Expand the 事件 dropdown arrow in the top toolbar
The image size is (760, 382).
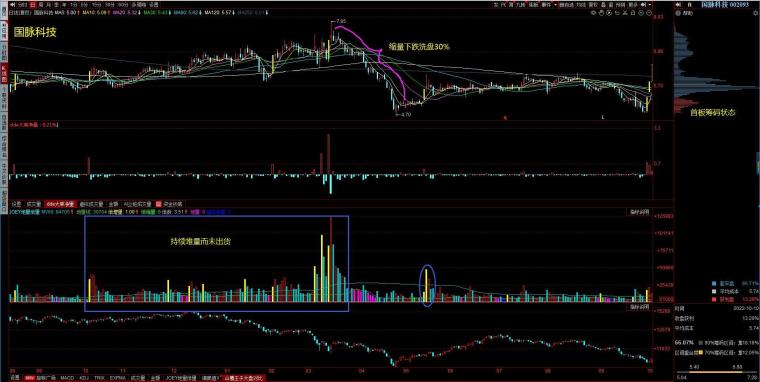(x=555, y=5)
